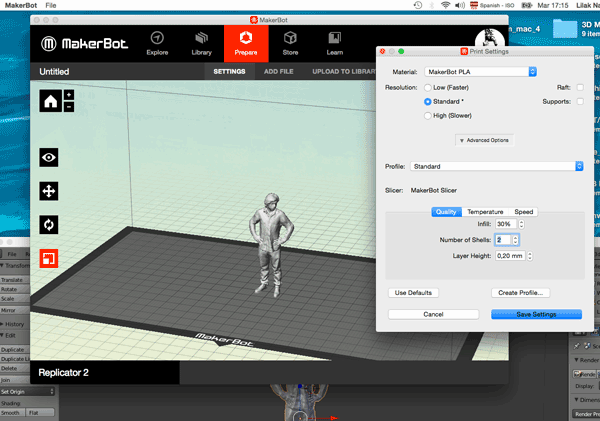Adjust the Infill percentage stepper

click(521, 224)
